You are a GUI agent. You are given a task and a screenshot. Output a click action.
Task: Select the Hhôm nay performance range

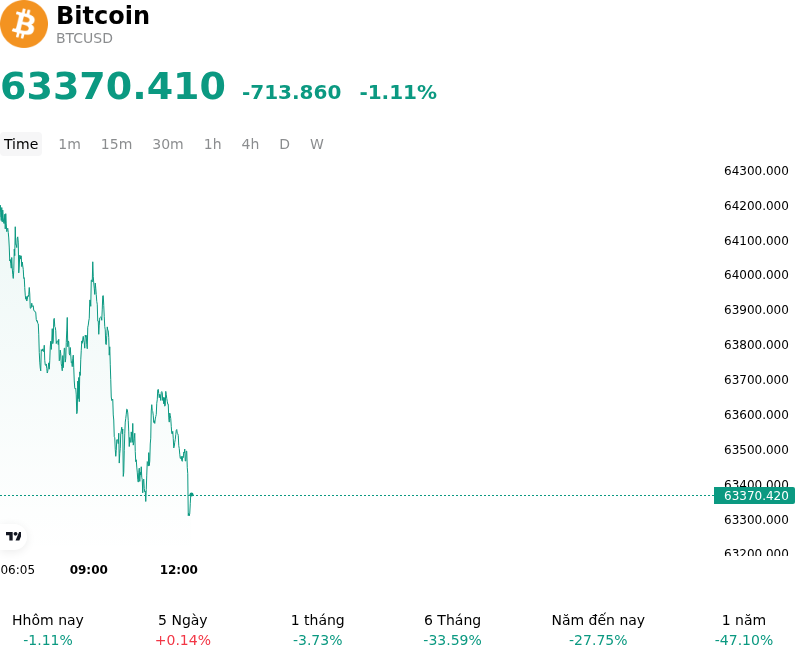click(x=48, y=630)
